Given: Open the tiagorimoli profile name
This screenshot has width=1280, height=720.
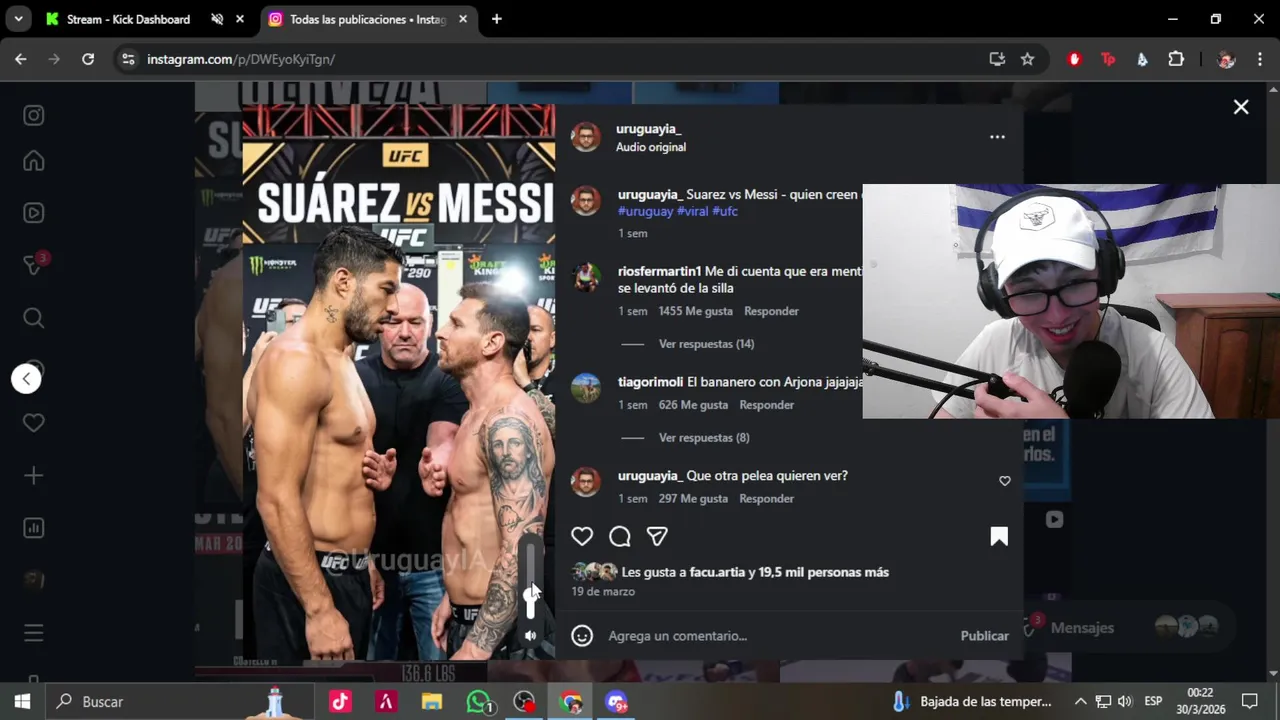Looking at the screenshot, I should (650, 382).
